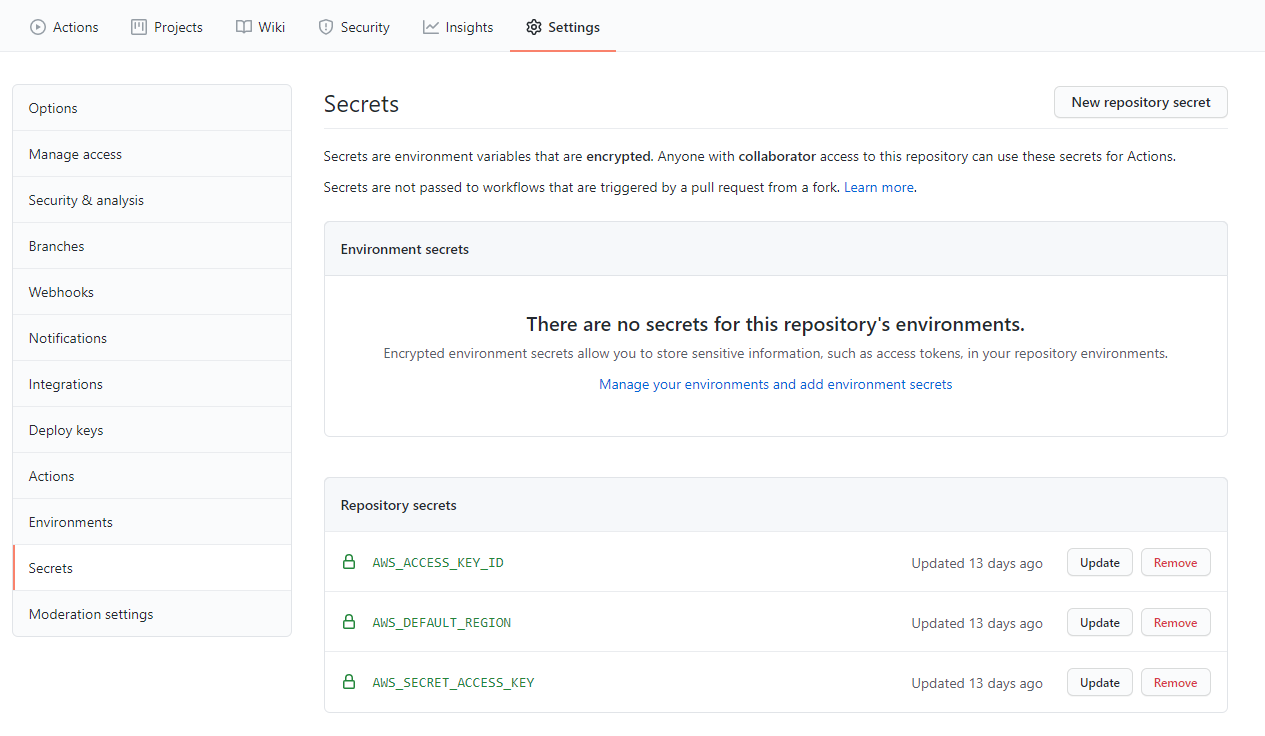Select Deploy keys from the sidebar
1265x736 pixels.
65,429
